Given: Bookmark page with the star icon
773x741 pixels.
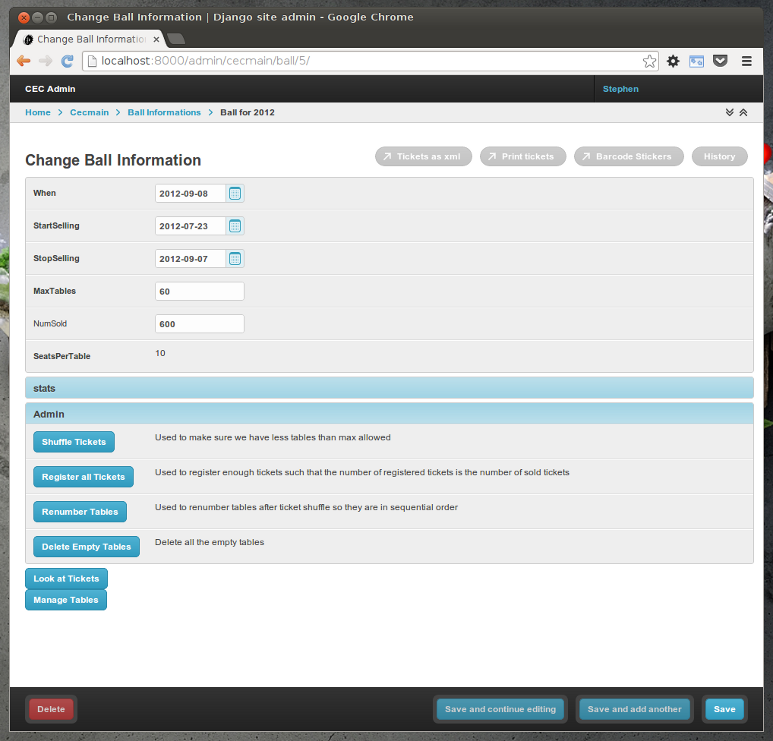Looking at the screenshot, I should 649,61.
